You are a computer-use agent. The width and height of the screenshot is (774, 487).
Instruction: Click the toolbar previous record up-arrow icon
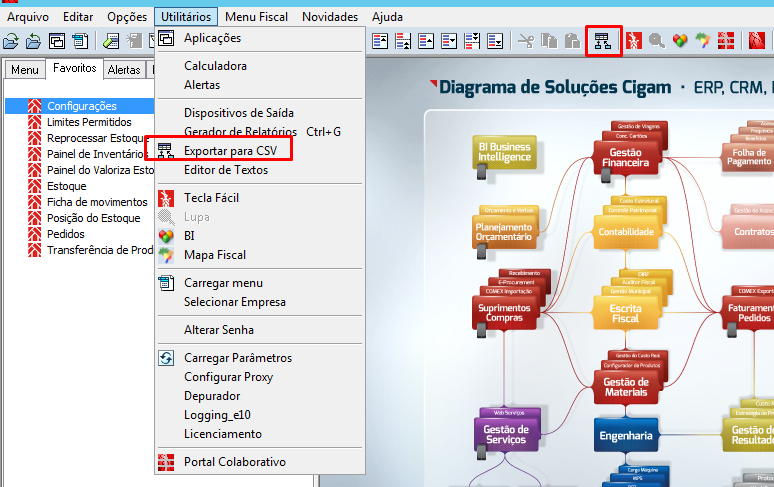(426, 41)
